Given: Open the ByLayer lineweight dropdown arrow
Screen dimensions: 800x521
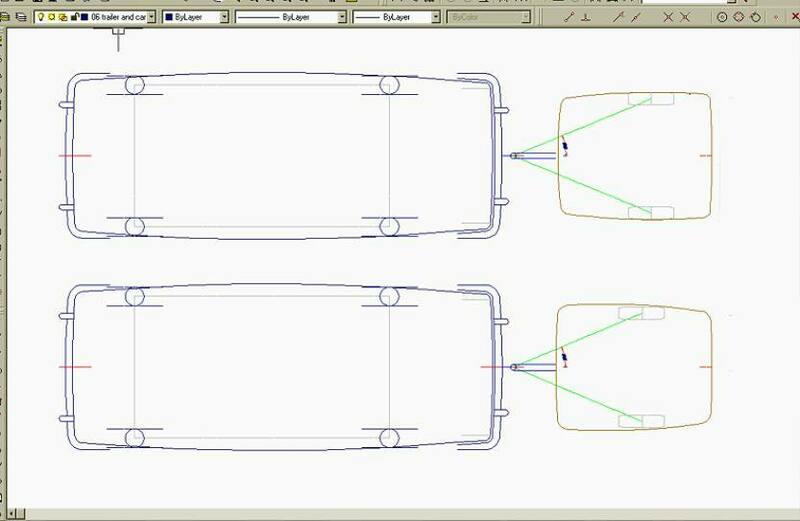Looking at the screenshot, I should coord(437,17).
